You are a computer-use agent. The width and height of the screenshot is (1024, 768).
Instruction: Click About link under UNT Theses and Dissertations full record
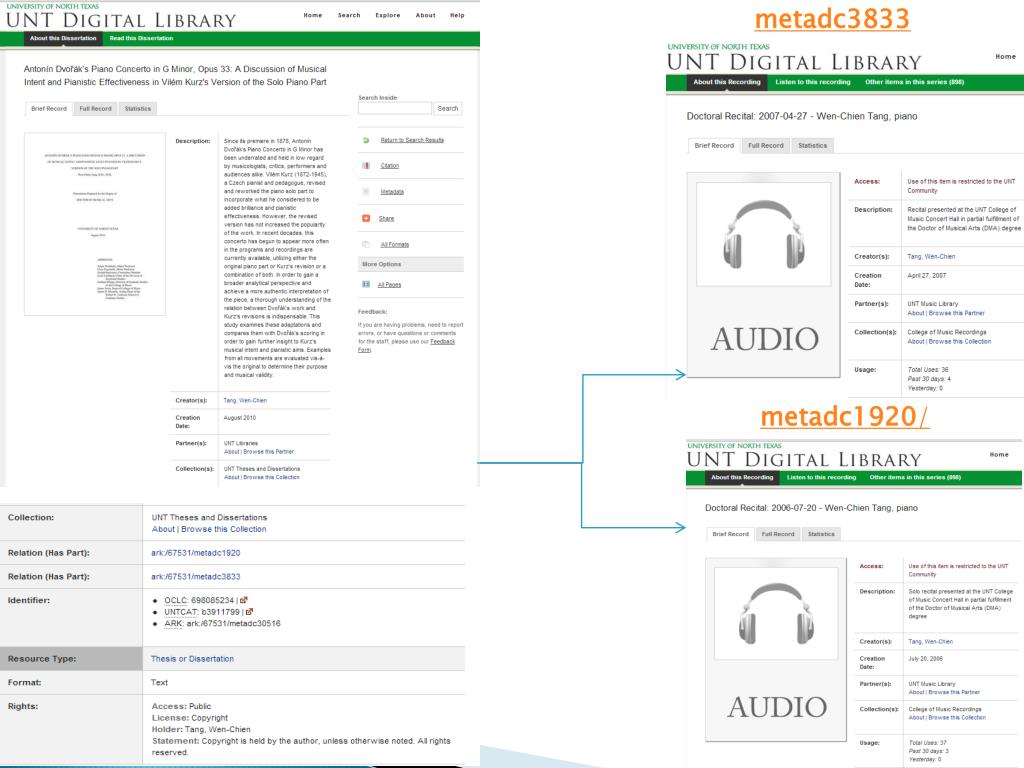[163, 530]
